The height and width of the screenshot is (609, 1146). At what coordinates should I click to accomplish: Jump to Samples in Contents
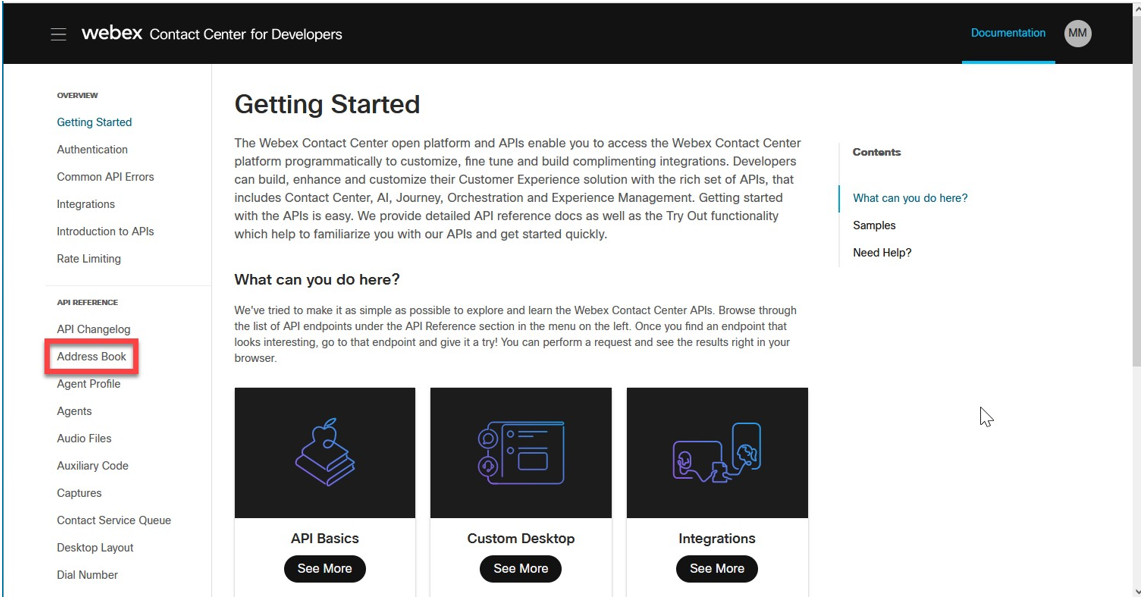(x=874, y=225)
